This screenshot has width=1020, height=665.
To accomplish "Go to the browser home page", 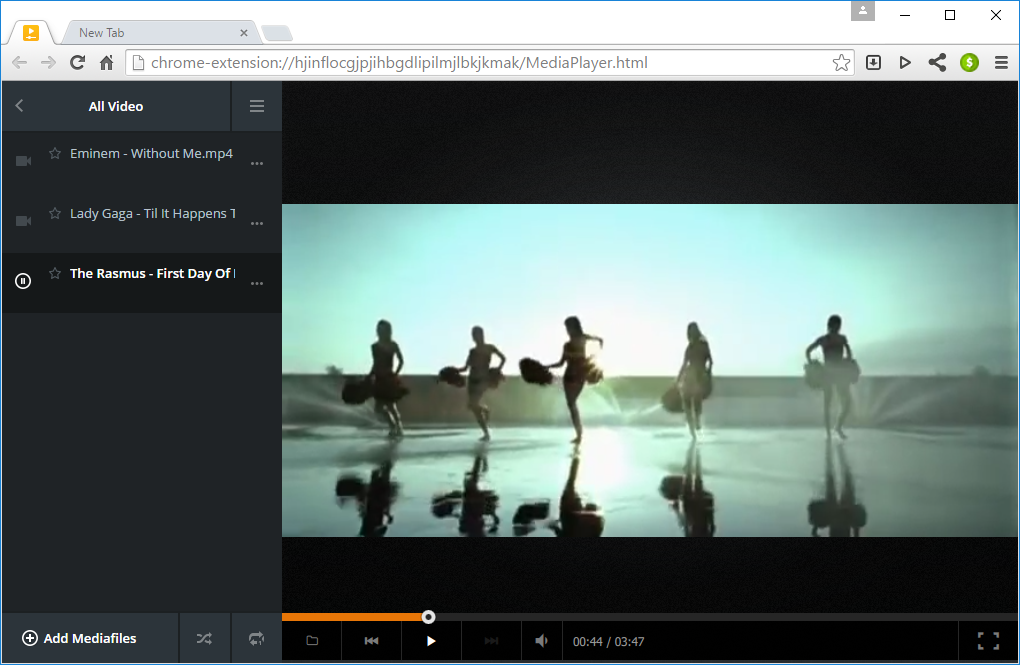I will 107,62.
